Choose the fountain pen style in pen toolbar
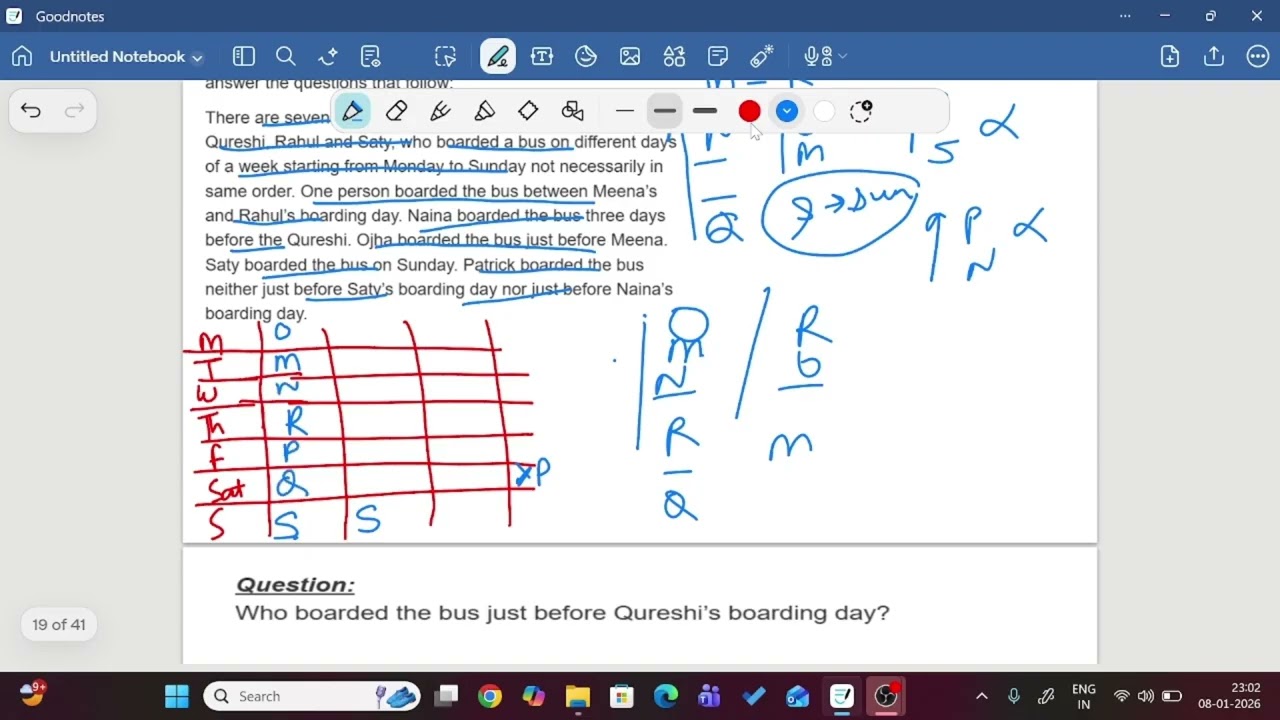This screenshot has width=1280, height=720. tap(352, 111)
